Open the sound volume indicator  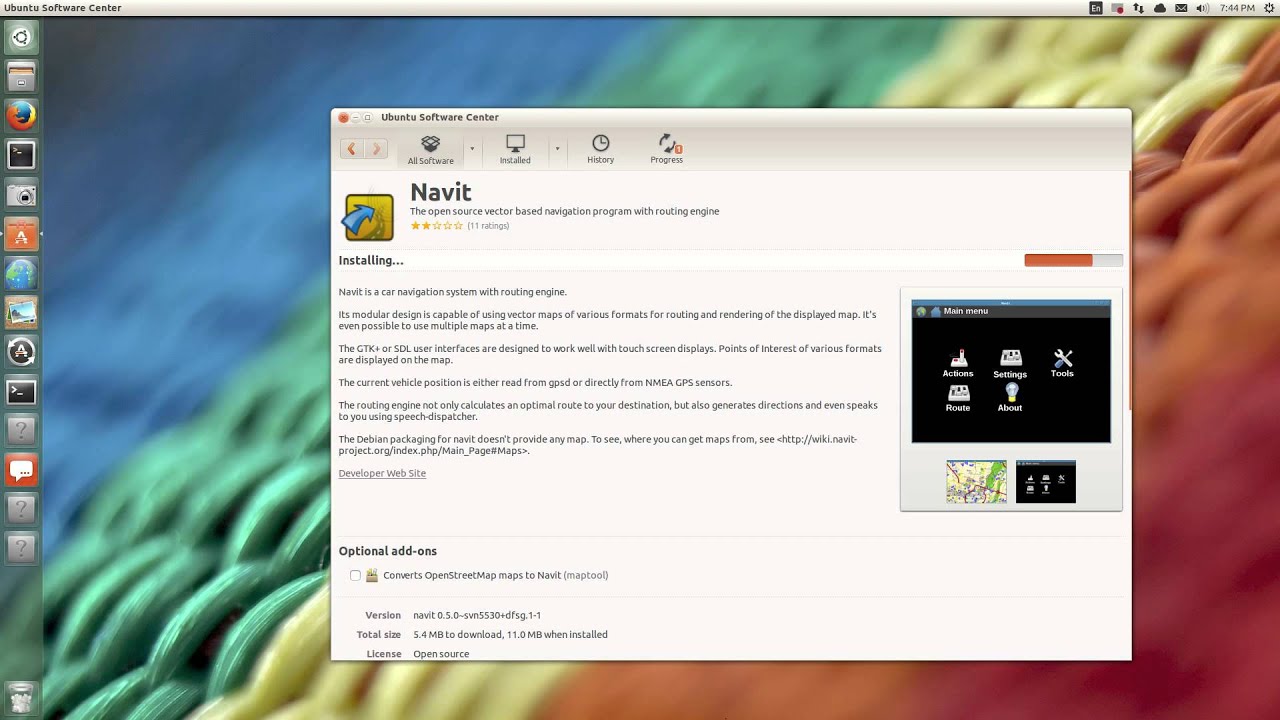(x=1202, y=8)
